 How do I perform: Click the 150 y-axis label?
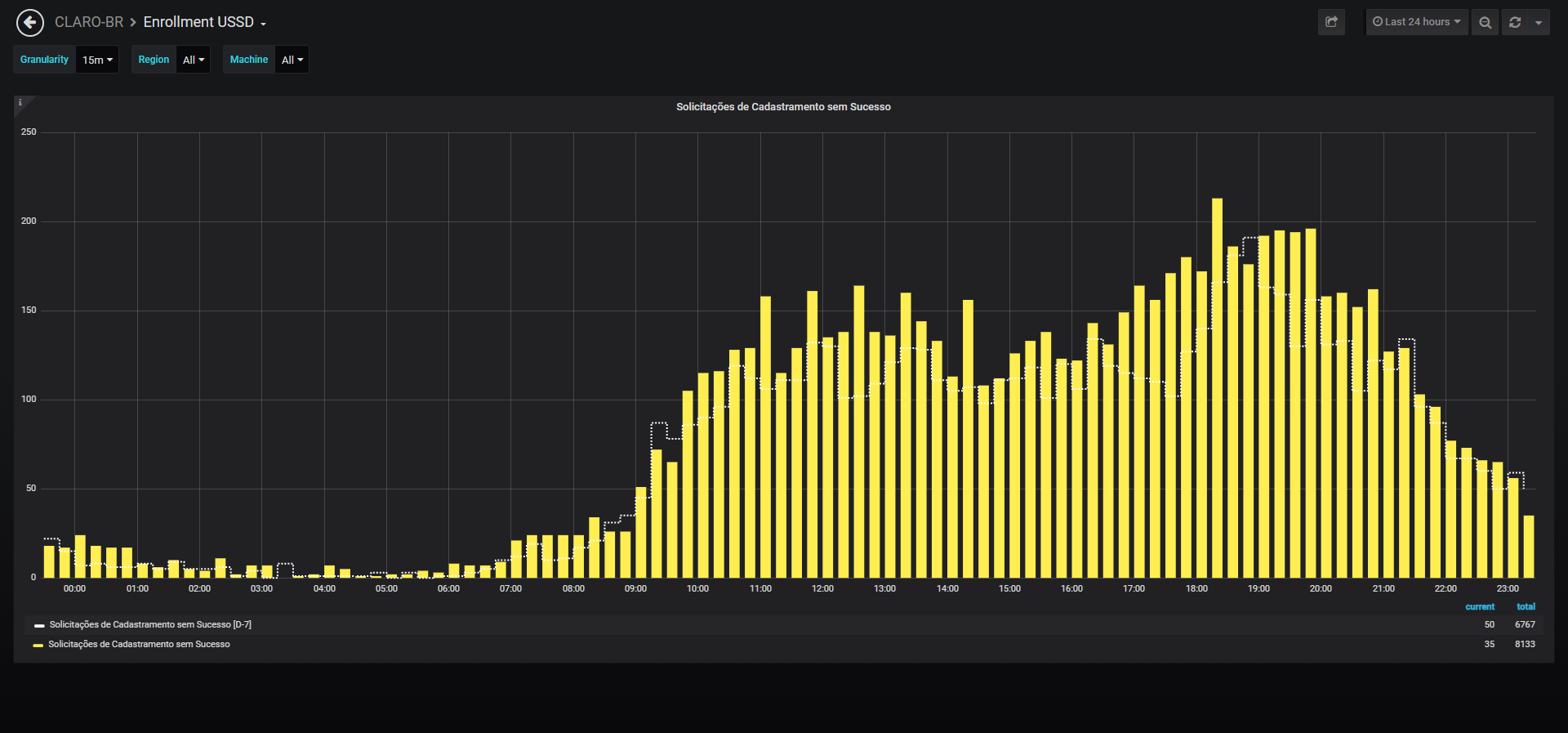29,310
